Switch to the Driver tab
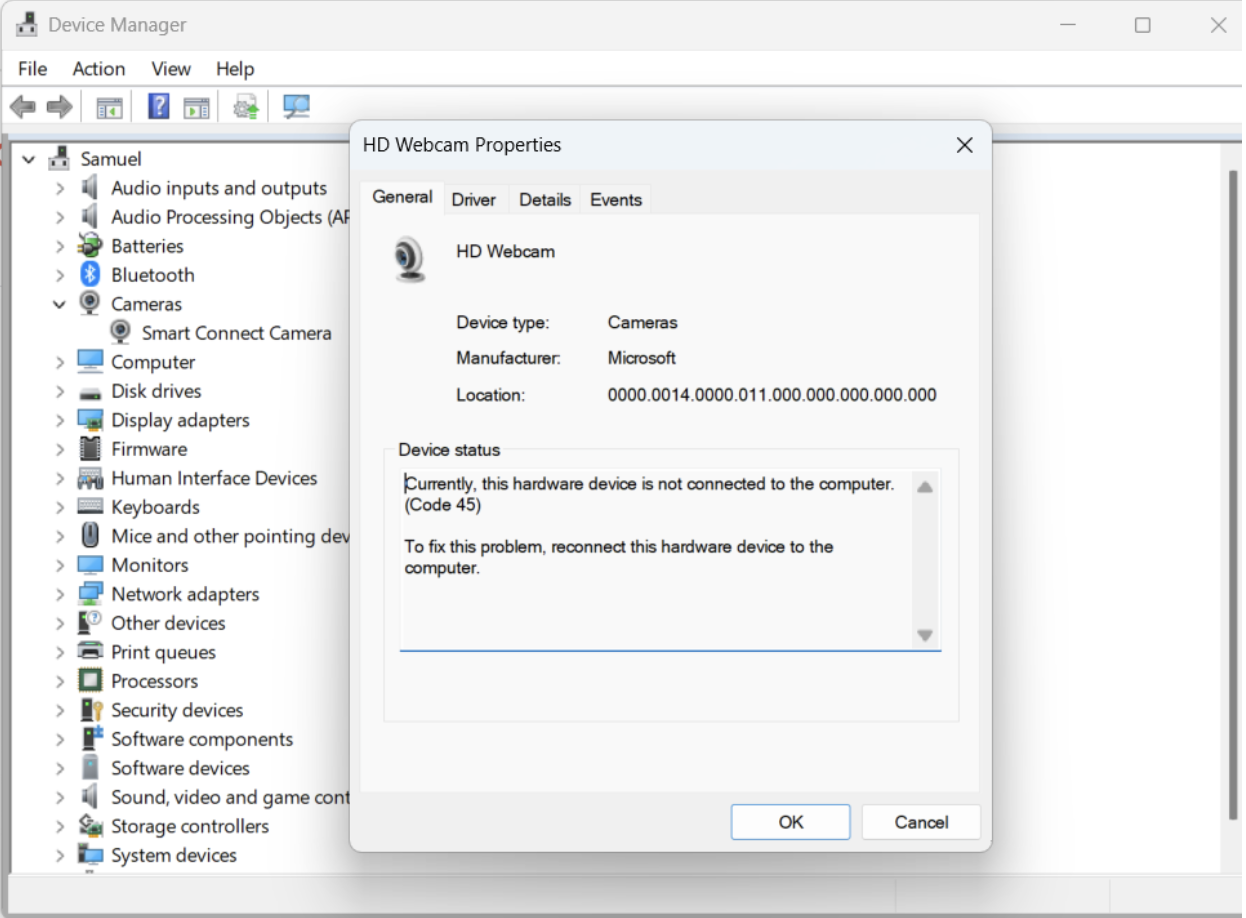Viewport: 1246px width, 918px height. [x=475, y=199]
